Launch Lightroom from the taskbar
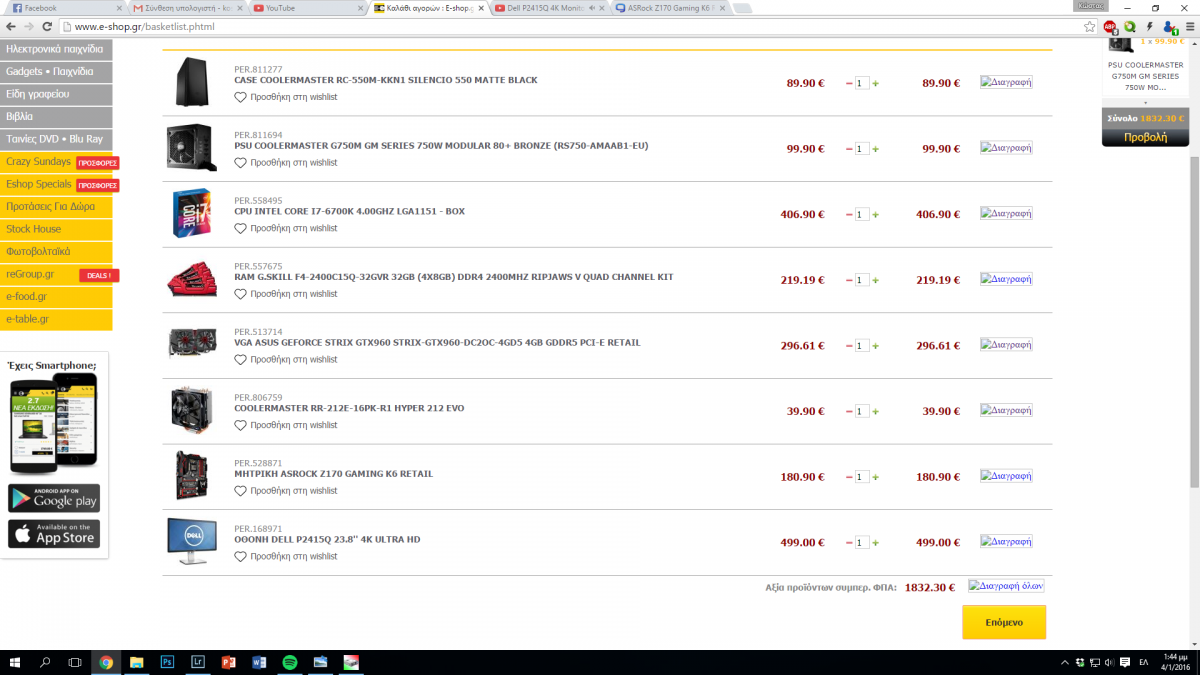The width and height of the screenshot is (1200, 675). [x=197, y=662]
